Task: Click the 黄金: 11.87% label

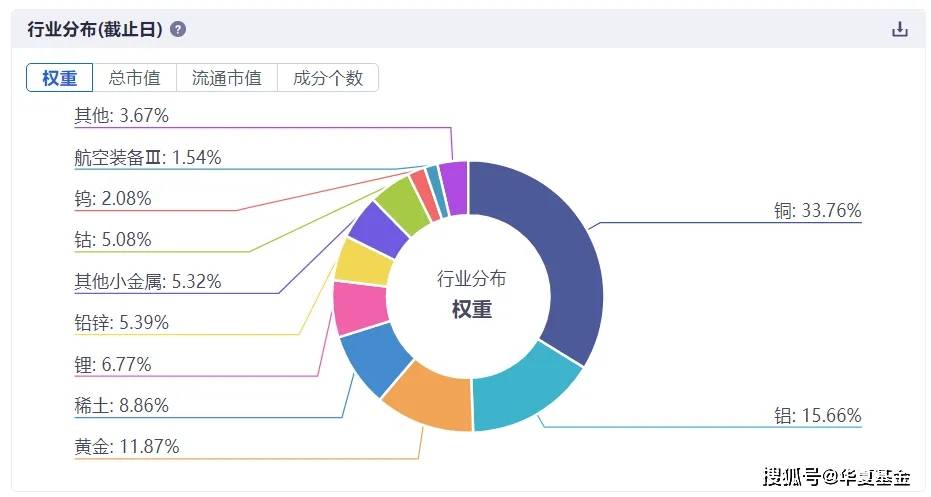Action: 127,447
